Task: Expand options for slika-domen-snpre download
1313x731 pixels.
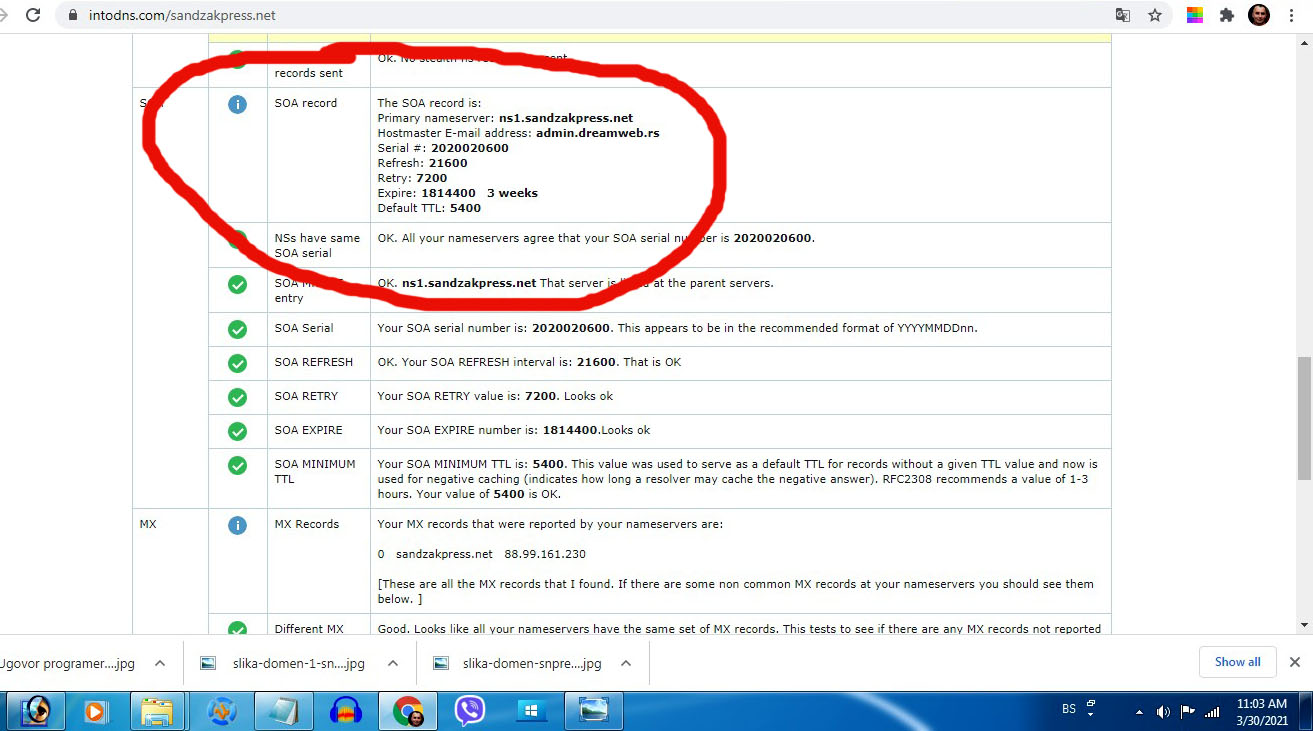Action: (x=625, y=663)
